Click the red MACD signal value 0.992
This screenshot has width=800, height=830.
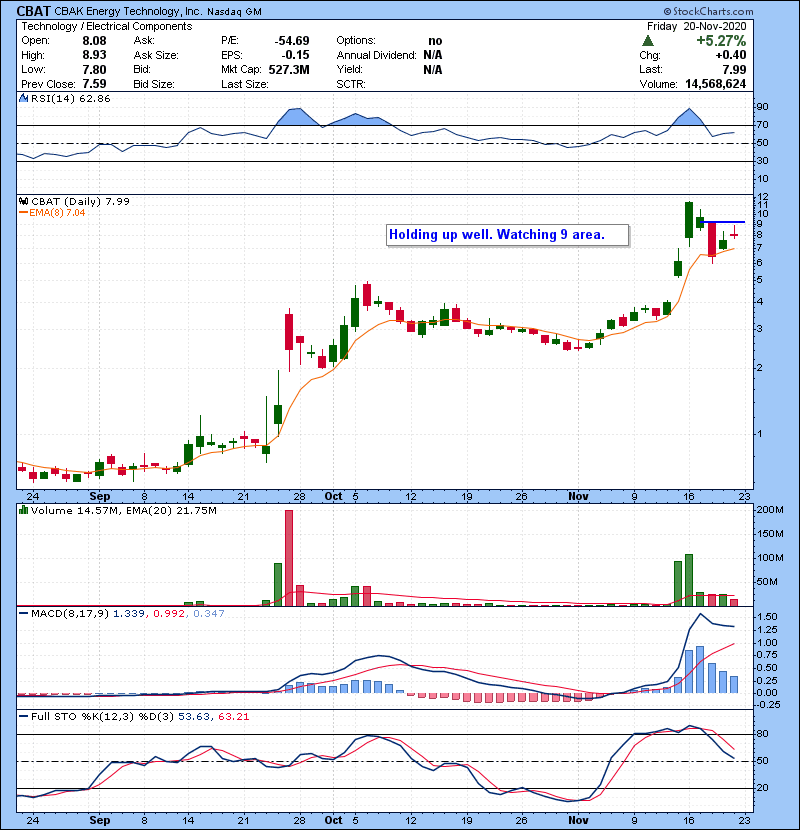pyautogui.click(x=169, y=614)
